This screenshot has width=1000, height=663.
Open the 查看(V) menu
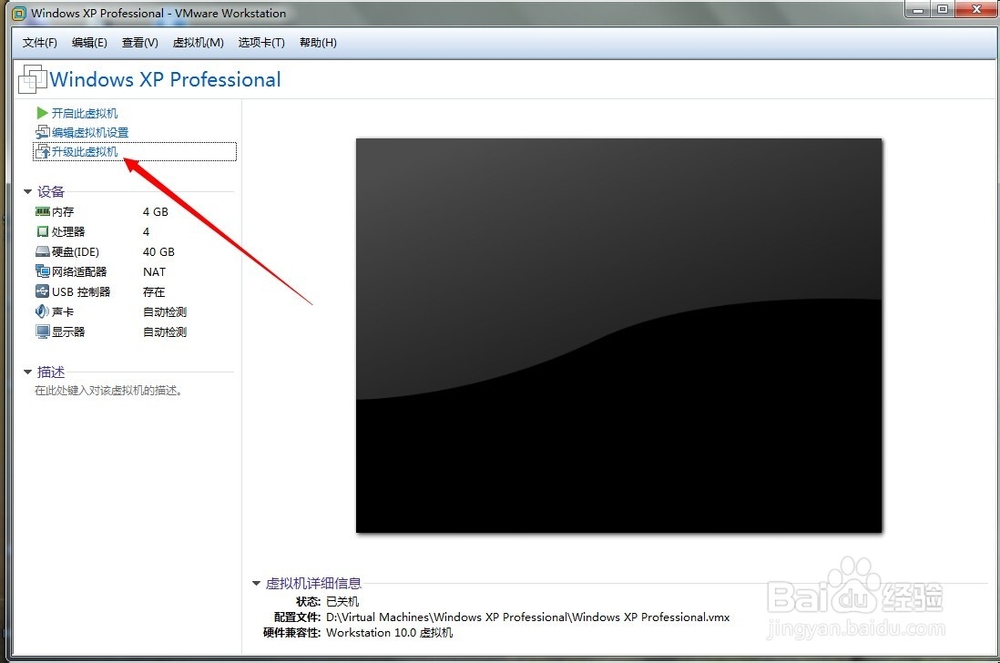140,43
